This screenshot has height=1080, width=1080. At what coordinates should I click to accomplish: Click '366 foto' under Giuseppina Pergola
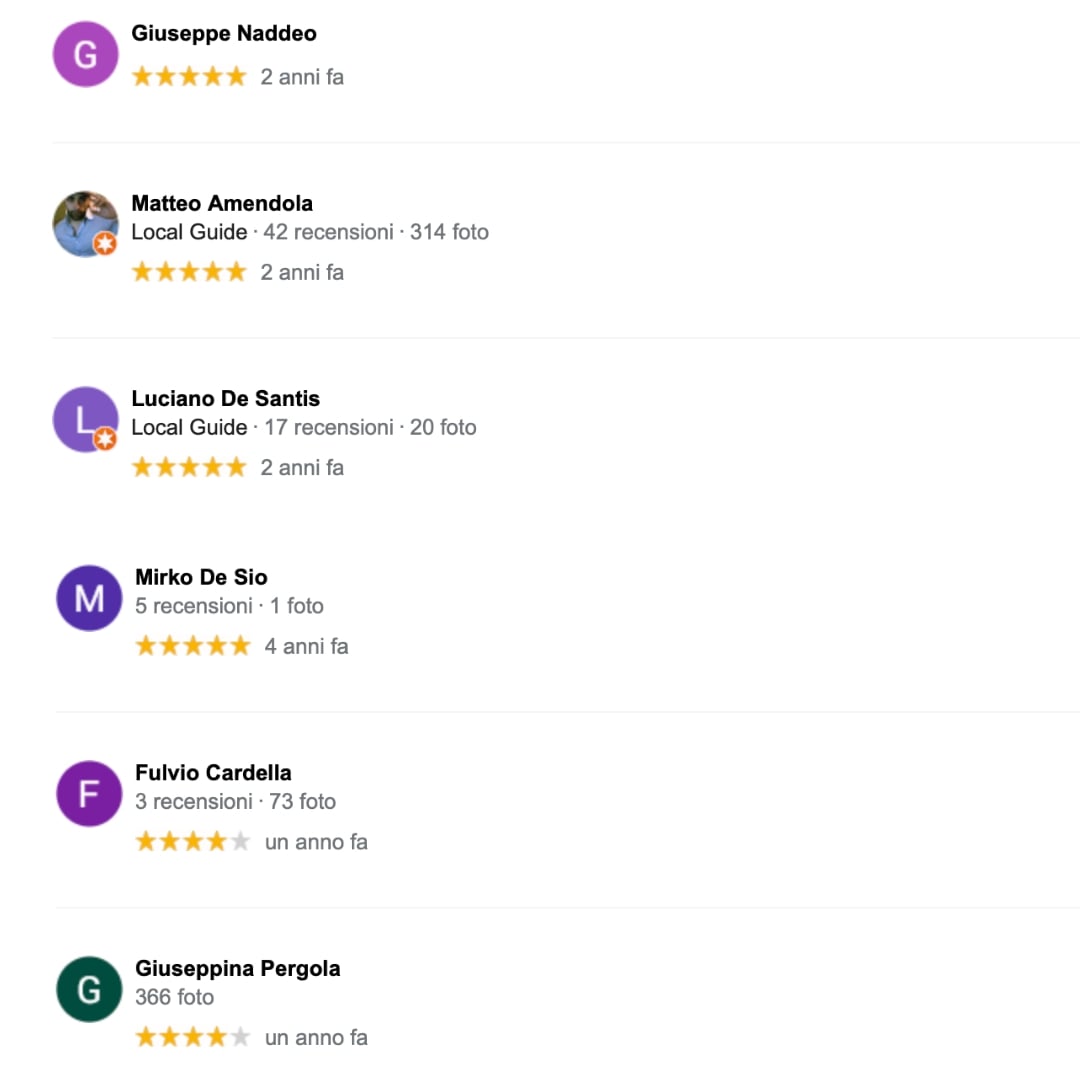[174, 997]
